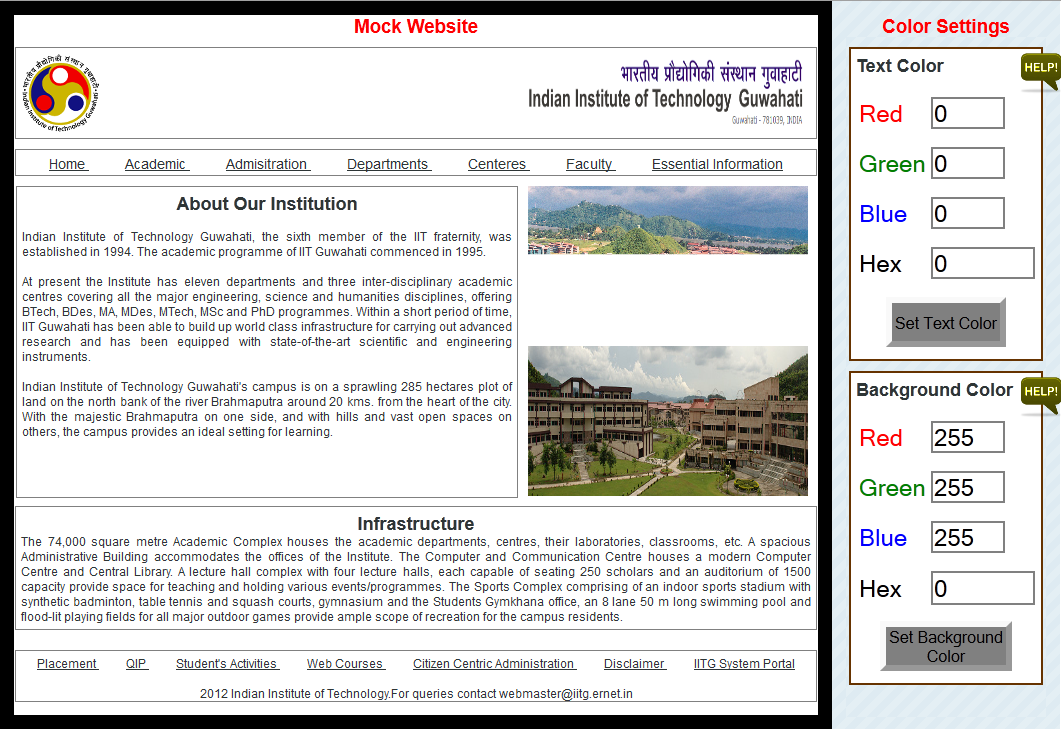Click the Mock Website title
Screen dimensions: 1061x730
coord(415,26)
